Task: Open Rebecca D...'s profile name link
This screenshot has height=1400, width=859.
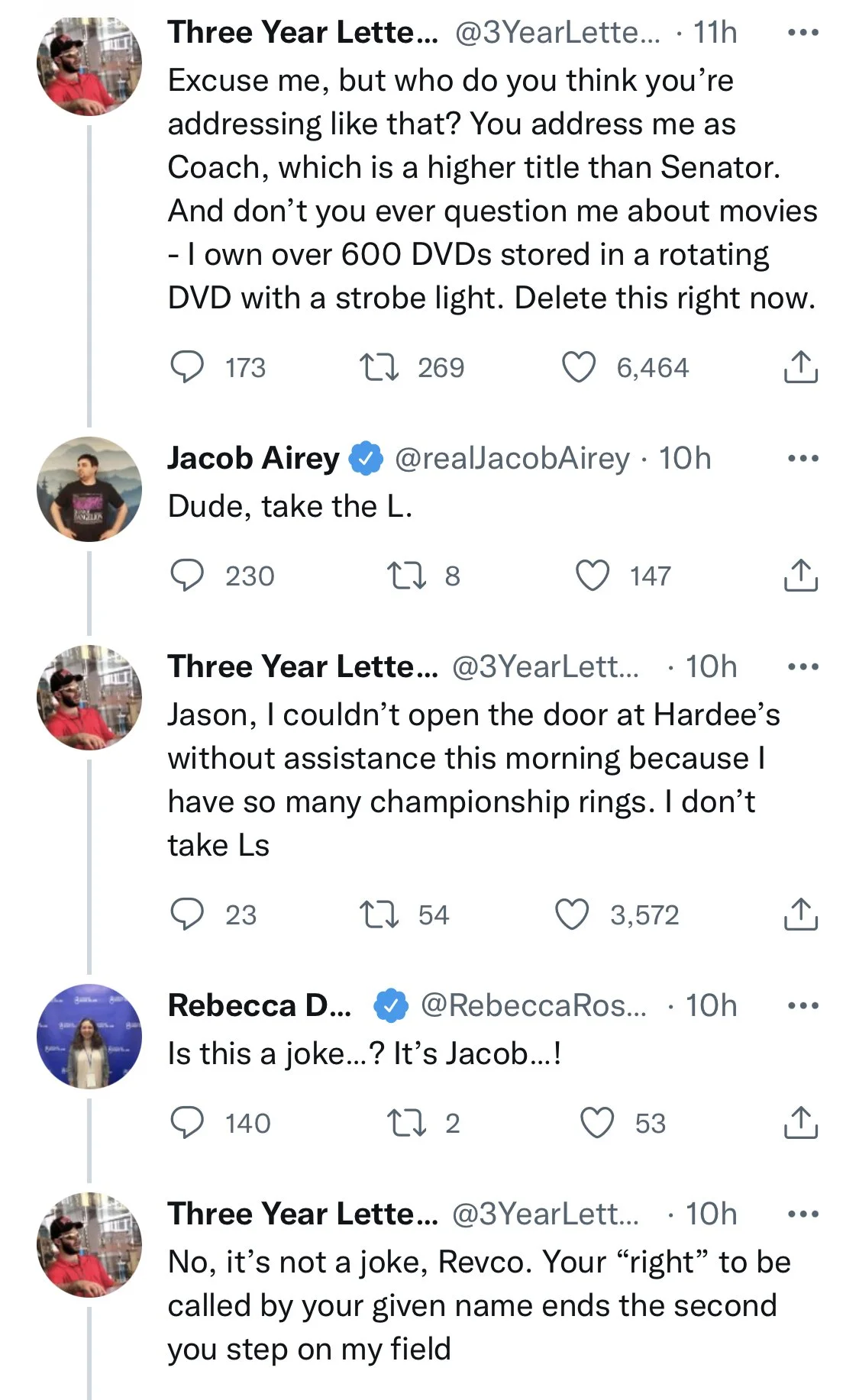Action: click(259, 1005)
